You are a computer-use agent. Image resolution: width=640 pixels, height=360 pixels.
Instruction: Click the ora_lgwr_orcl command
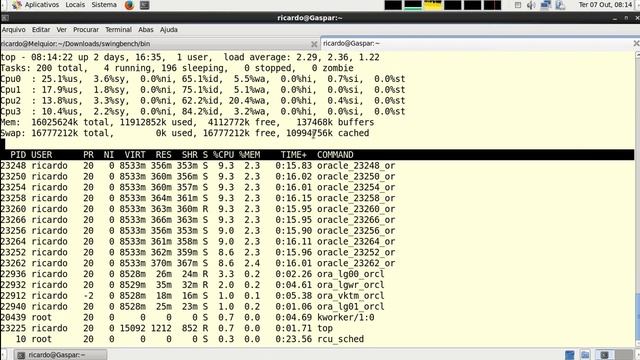(351, 285)
